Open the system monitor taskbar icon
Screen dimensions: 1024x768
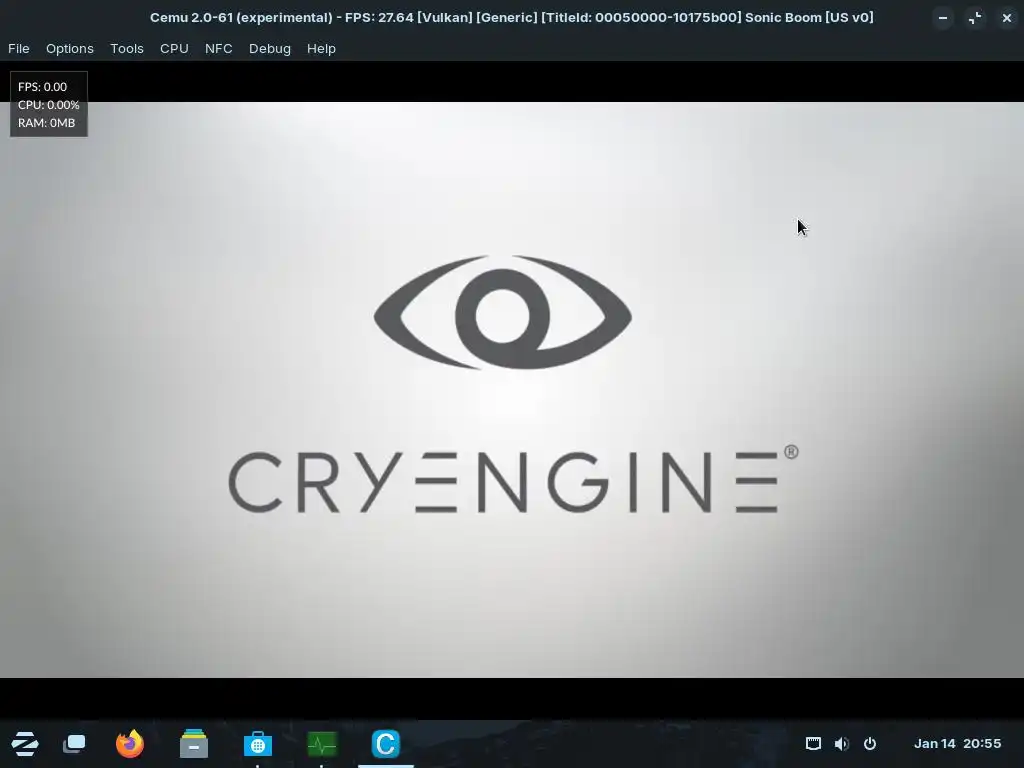[x=321, y=743]
